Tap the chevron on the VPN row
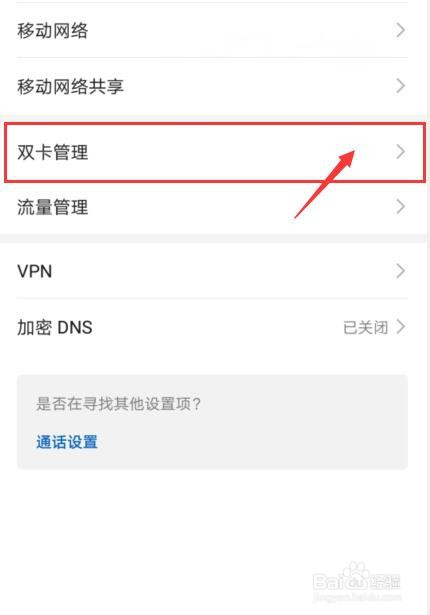This screenshot has height=615, width=430. pos(400,271)
